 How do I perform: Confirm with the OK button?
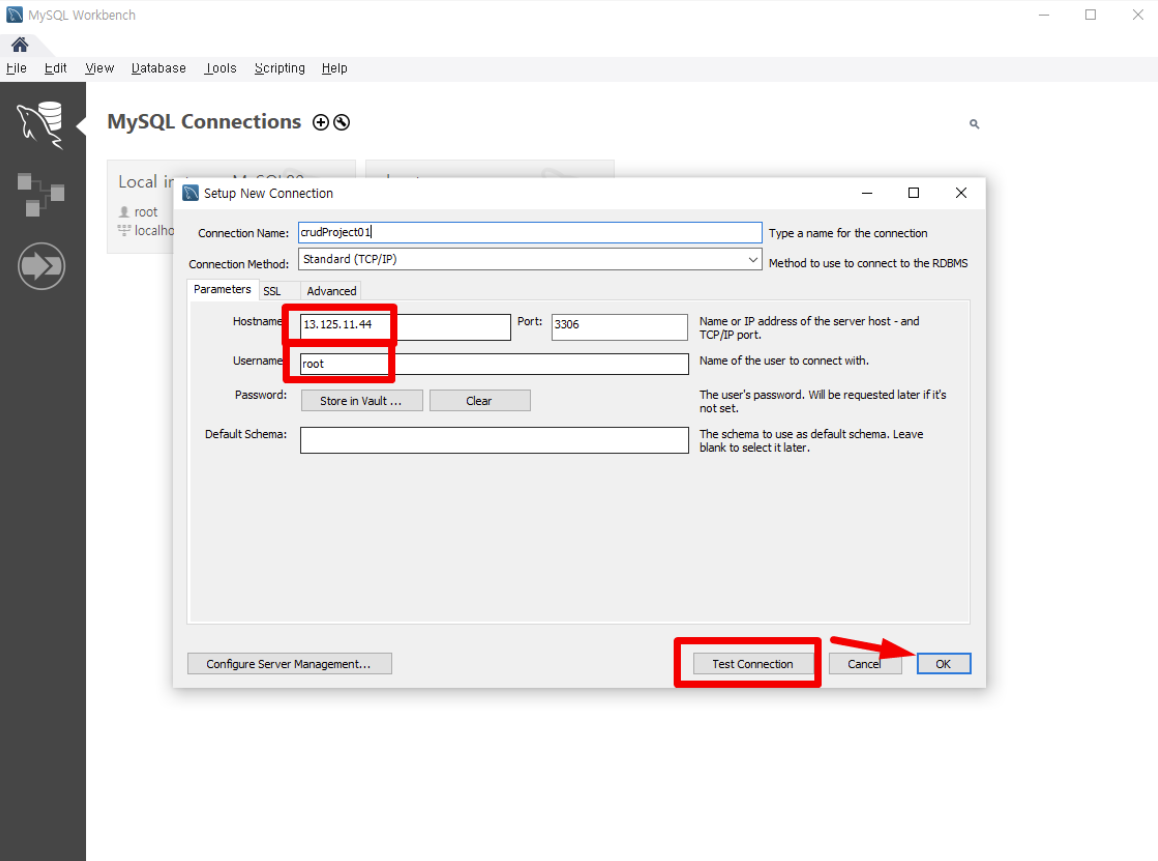coord(944,664)
